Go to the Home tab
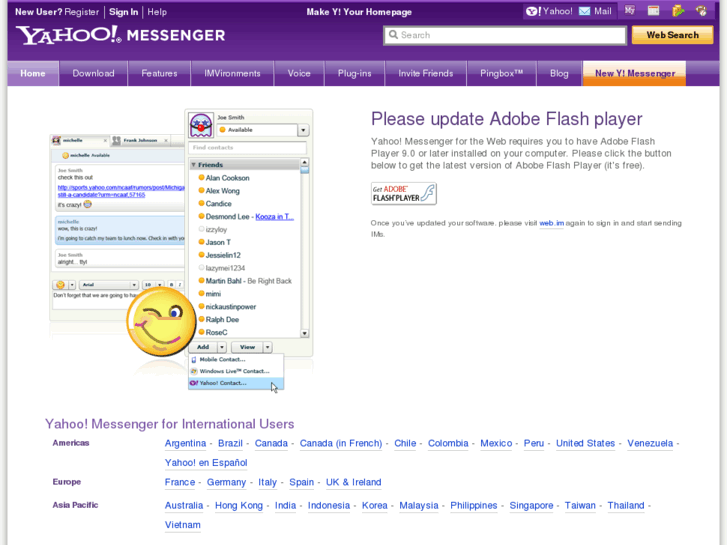The height and width of the screenshot is (545, 727). click(x=33, y=73)
